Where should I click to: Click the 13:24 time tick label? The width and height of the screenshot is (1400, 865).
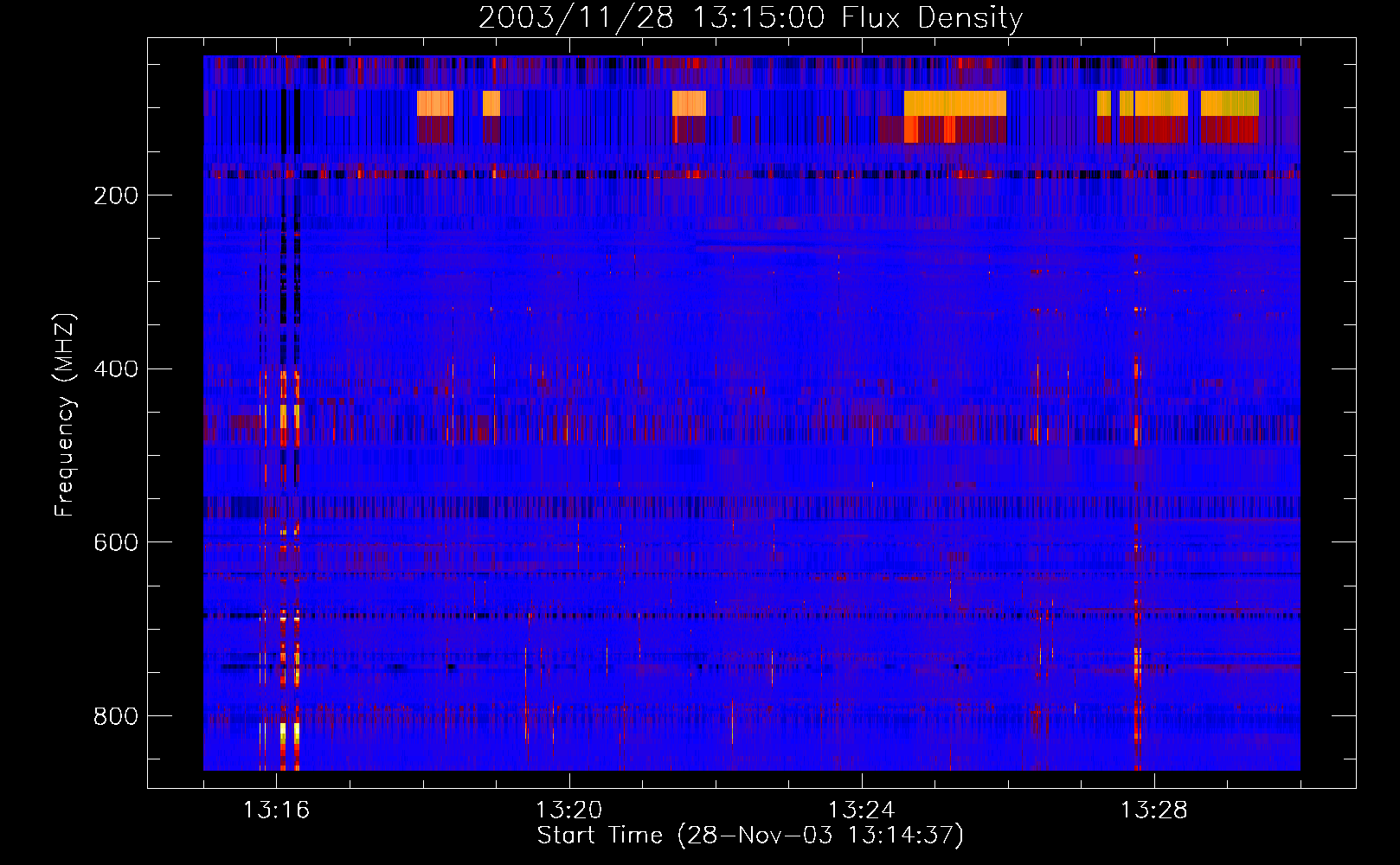coord(861,811)
